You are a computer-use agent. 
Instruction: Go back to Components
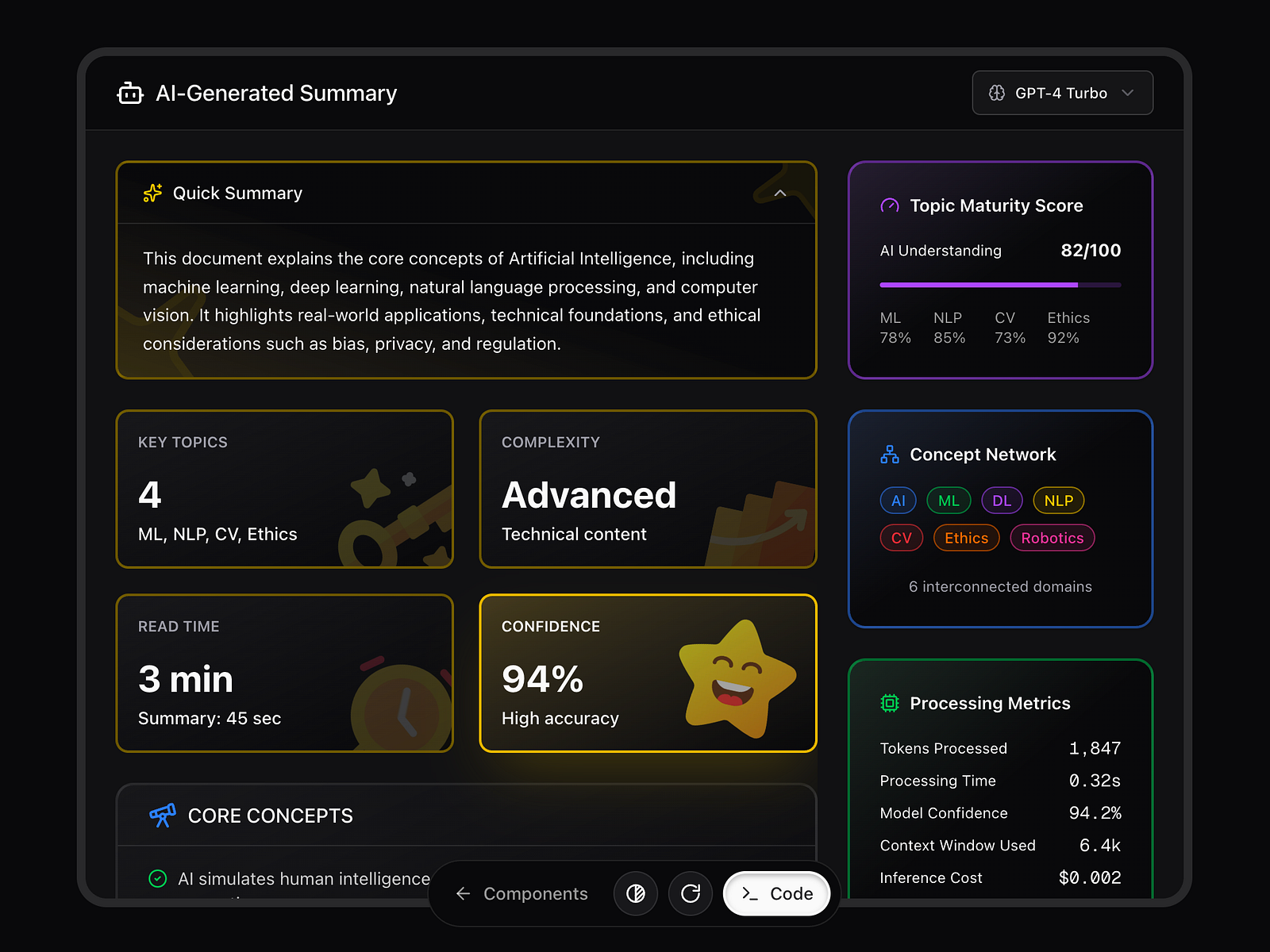pyautogui.click(x=521, y=894)
